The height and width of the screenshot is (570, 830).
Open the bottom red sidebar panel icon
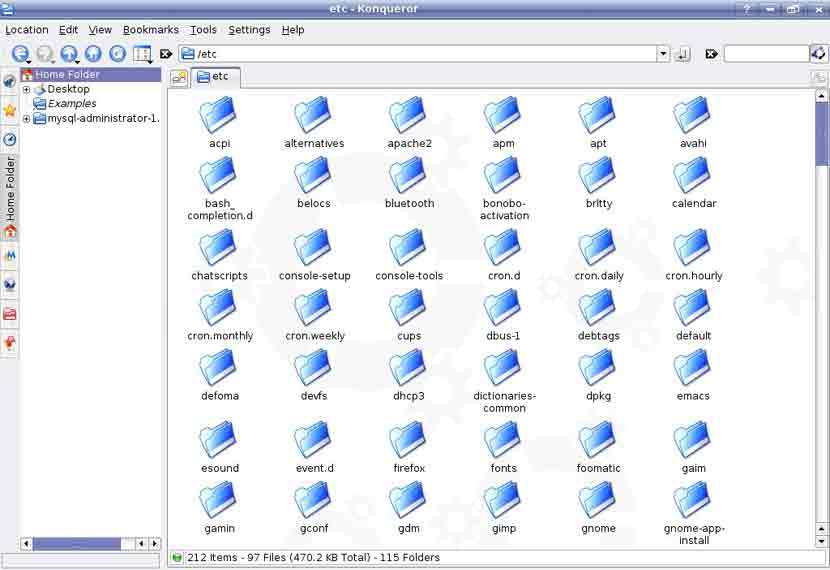(10, 343)
